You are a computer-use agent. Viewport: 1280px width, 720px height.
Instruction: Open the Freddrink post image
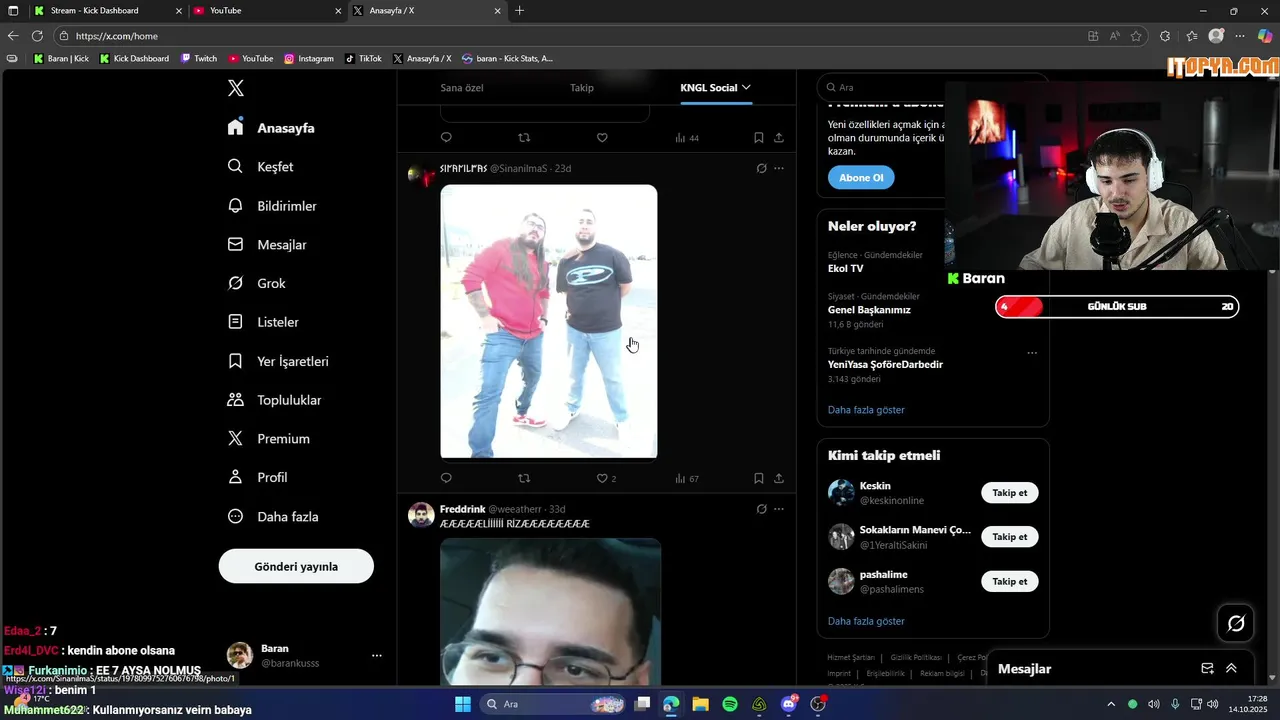point(551,612)
